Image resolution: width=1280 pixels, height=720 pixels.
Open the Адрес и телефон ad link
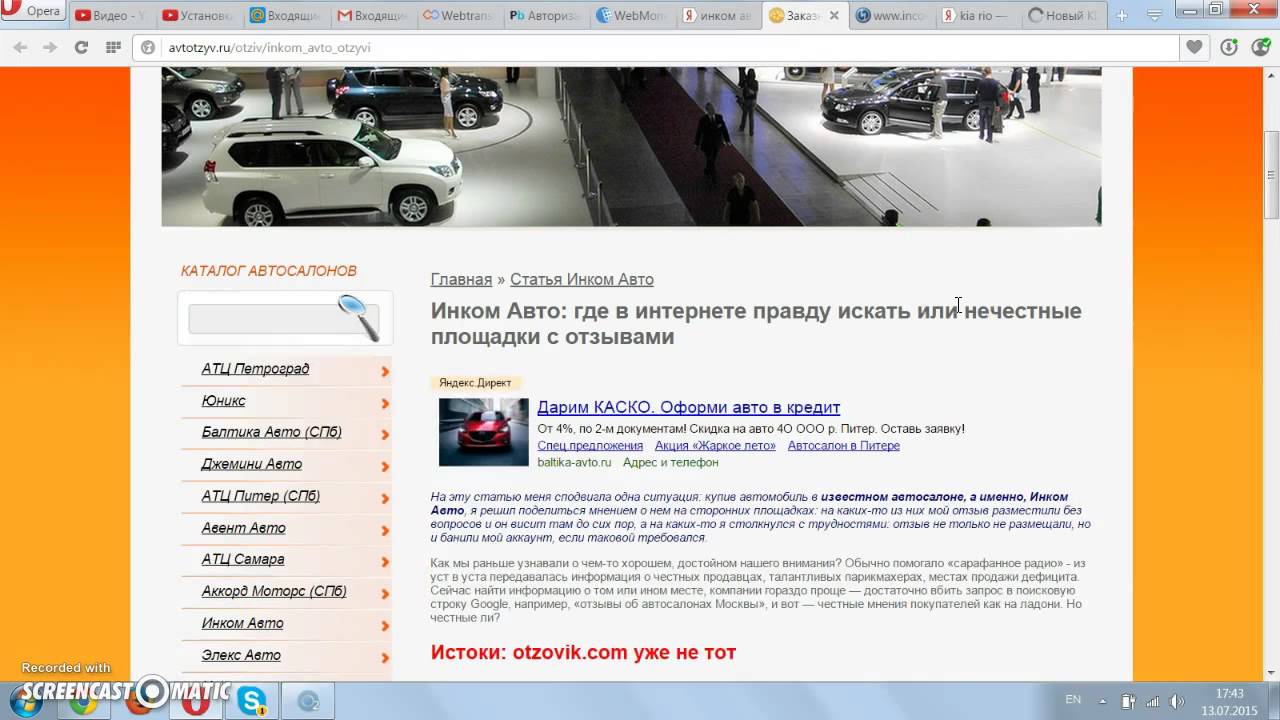pyautogui.click(x=670, y=463)
